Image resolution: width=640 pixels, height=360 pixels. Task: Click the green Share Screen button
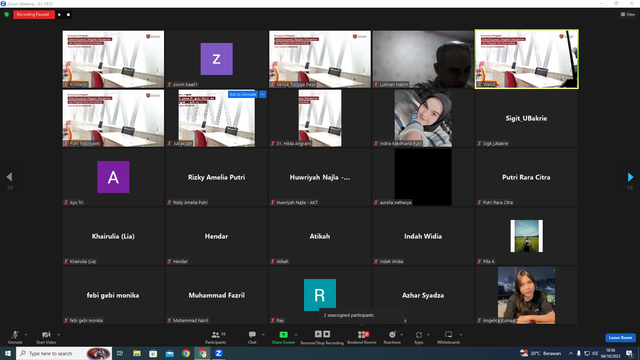(283, 337)
